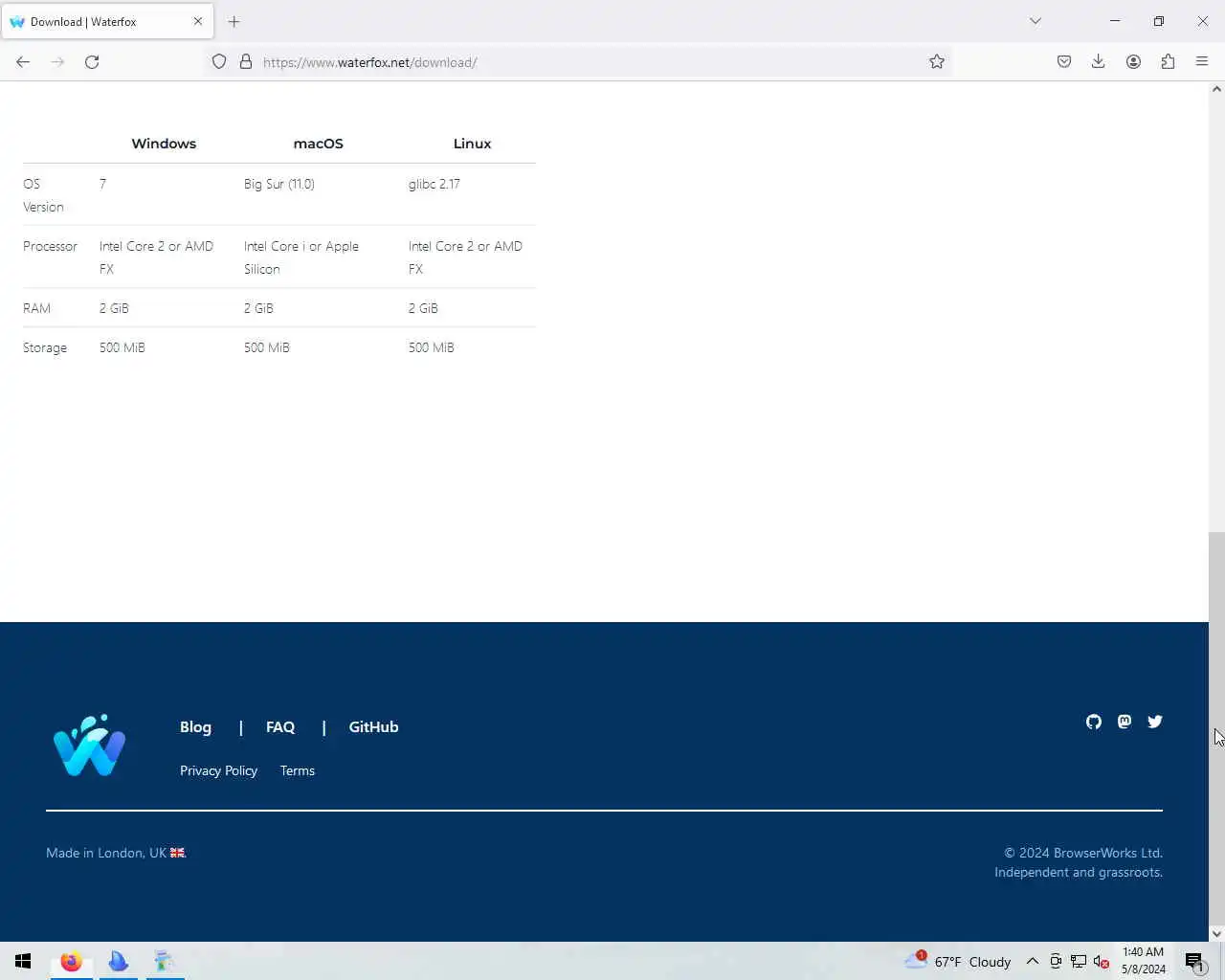Open the notification center icon
The image size is (1225, 980).
(x=1194, y=962)
